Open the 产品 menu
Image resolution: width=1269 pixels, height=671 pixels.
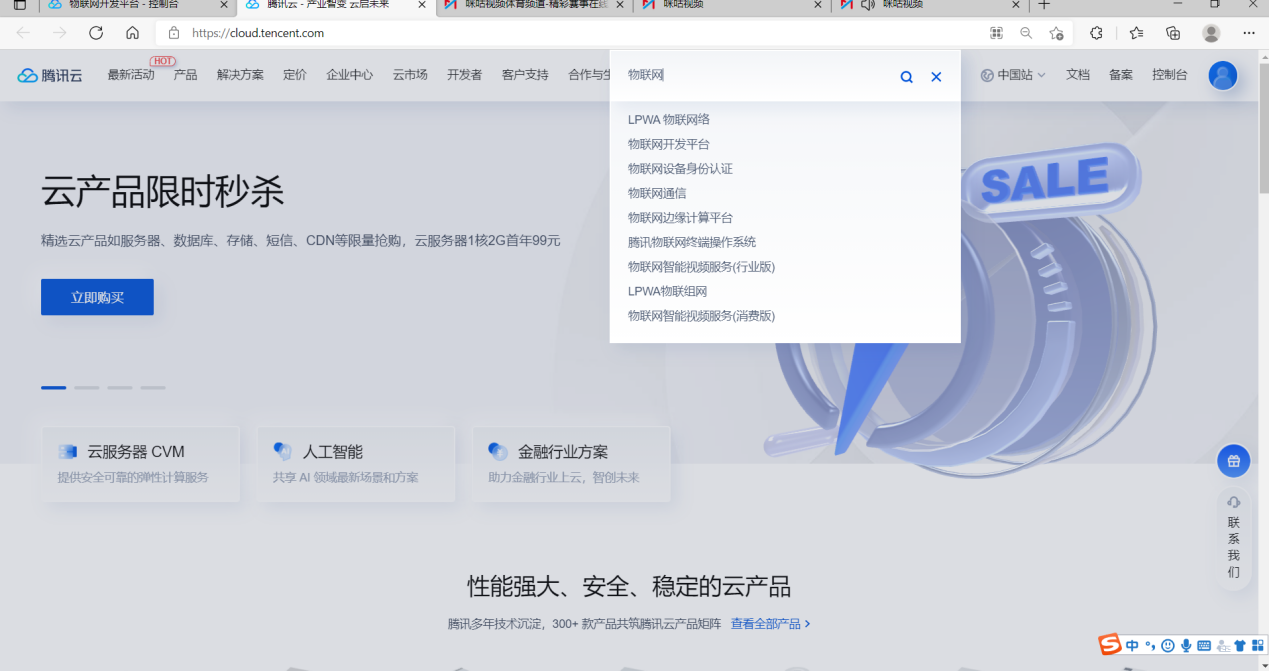click(x=185, y=75)
